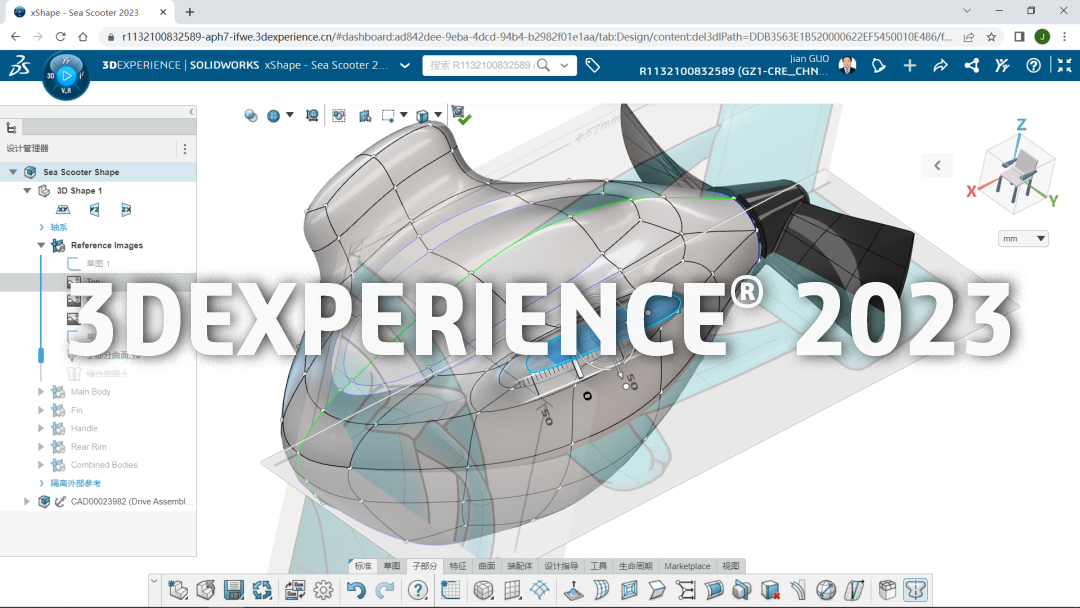Click the delete face red X icon
Image resolution: width=1080 pixels, height=608 pixels.
pyautogui.click(x=770, y=590)
